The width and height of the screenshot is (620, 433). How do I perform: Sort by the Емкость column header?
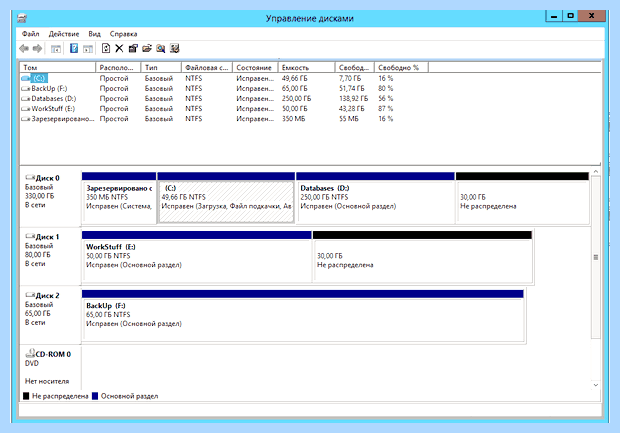coord(306,68)
